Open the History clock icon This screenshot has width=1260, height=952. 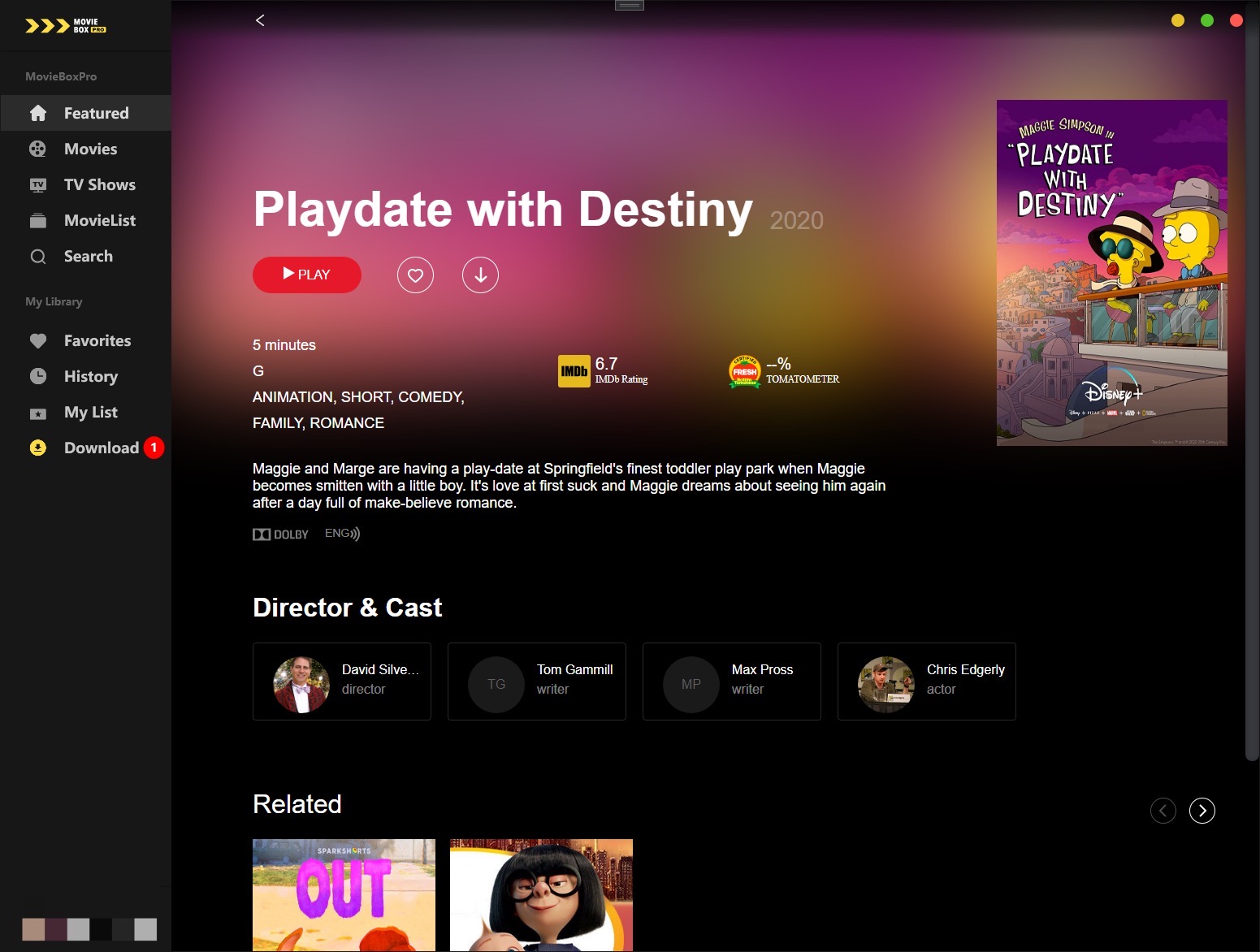pos(38,376)
